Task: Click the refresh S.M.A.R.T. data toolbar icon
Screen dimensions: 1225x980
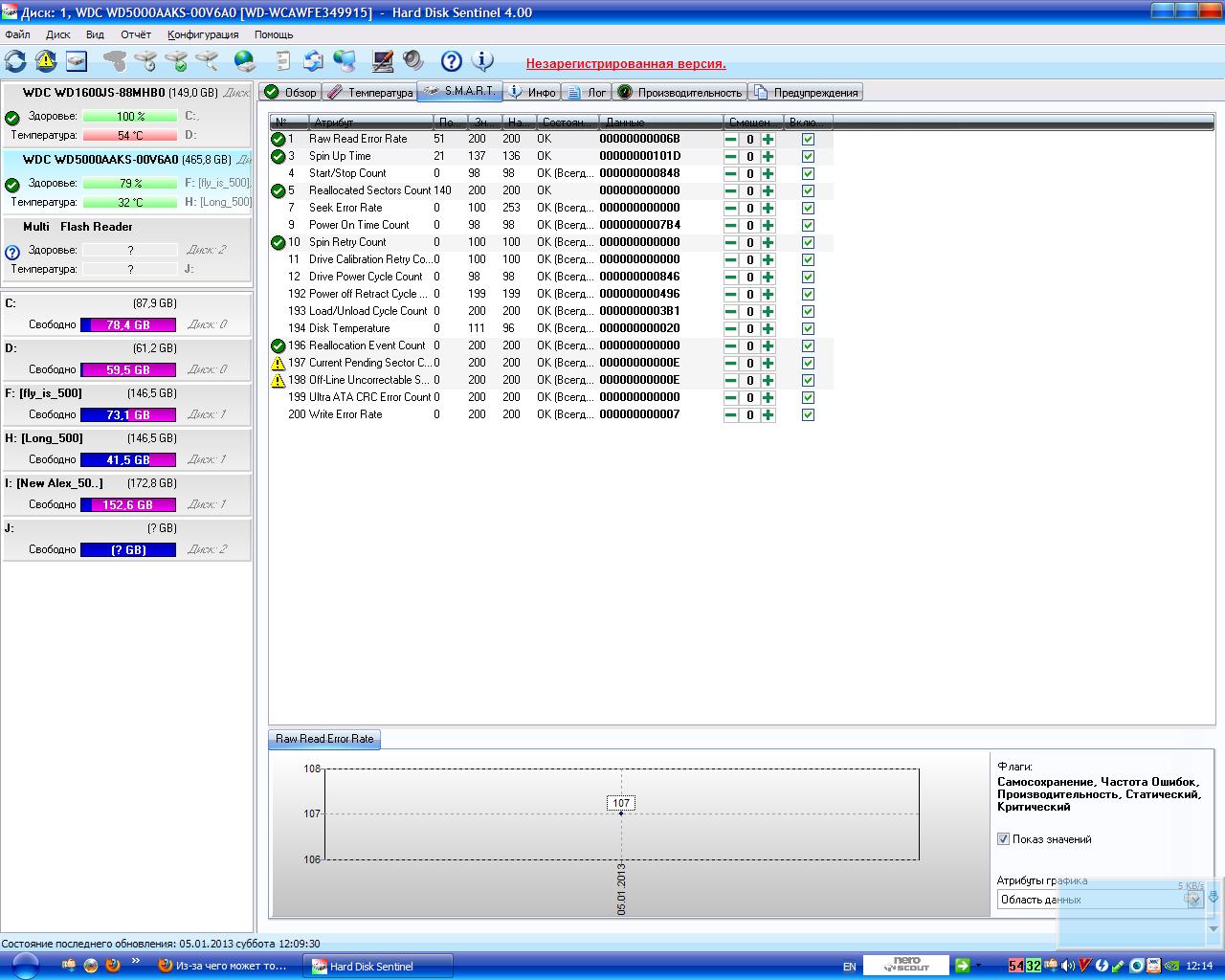Action: [15, 61]
